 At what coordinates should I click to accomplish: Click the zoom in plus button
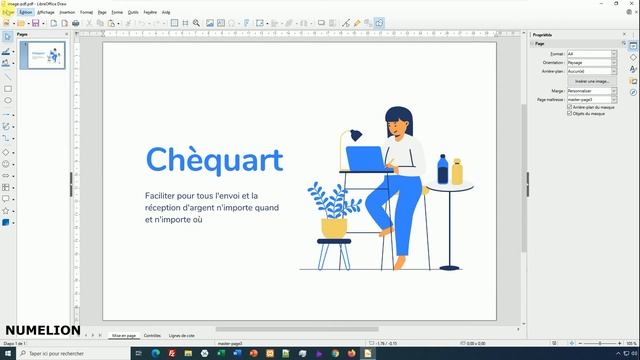pos(620,344)
